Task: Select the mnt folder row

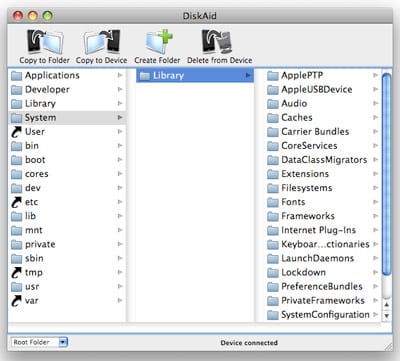Action: coord(67,230)
